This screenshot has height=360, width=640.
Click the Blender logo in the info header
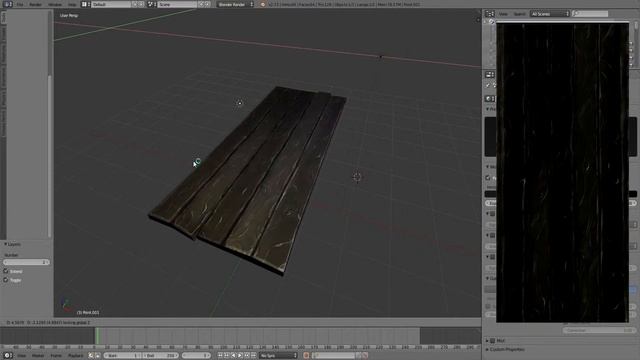[x=262, y=4]
